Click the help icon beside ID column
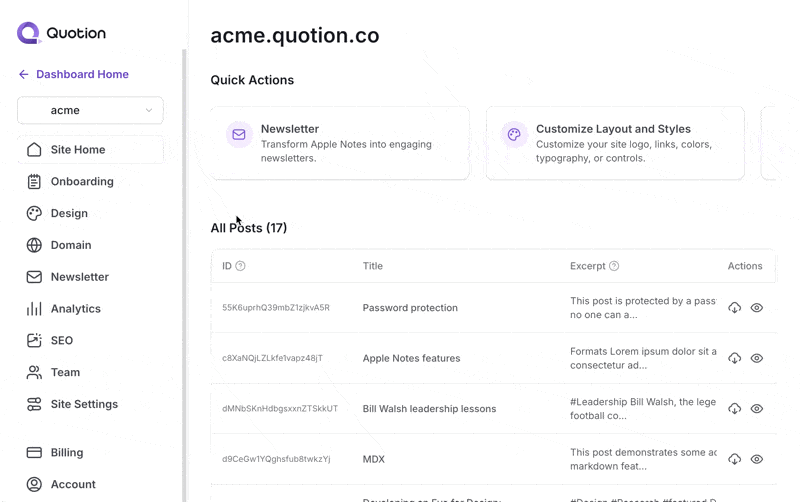This screenshot has height=502, width=800. (240, 266)
